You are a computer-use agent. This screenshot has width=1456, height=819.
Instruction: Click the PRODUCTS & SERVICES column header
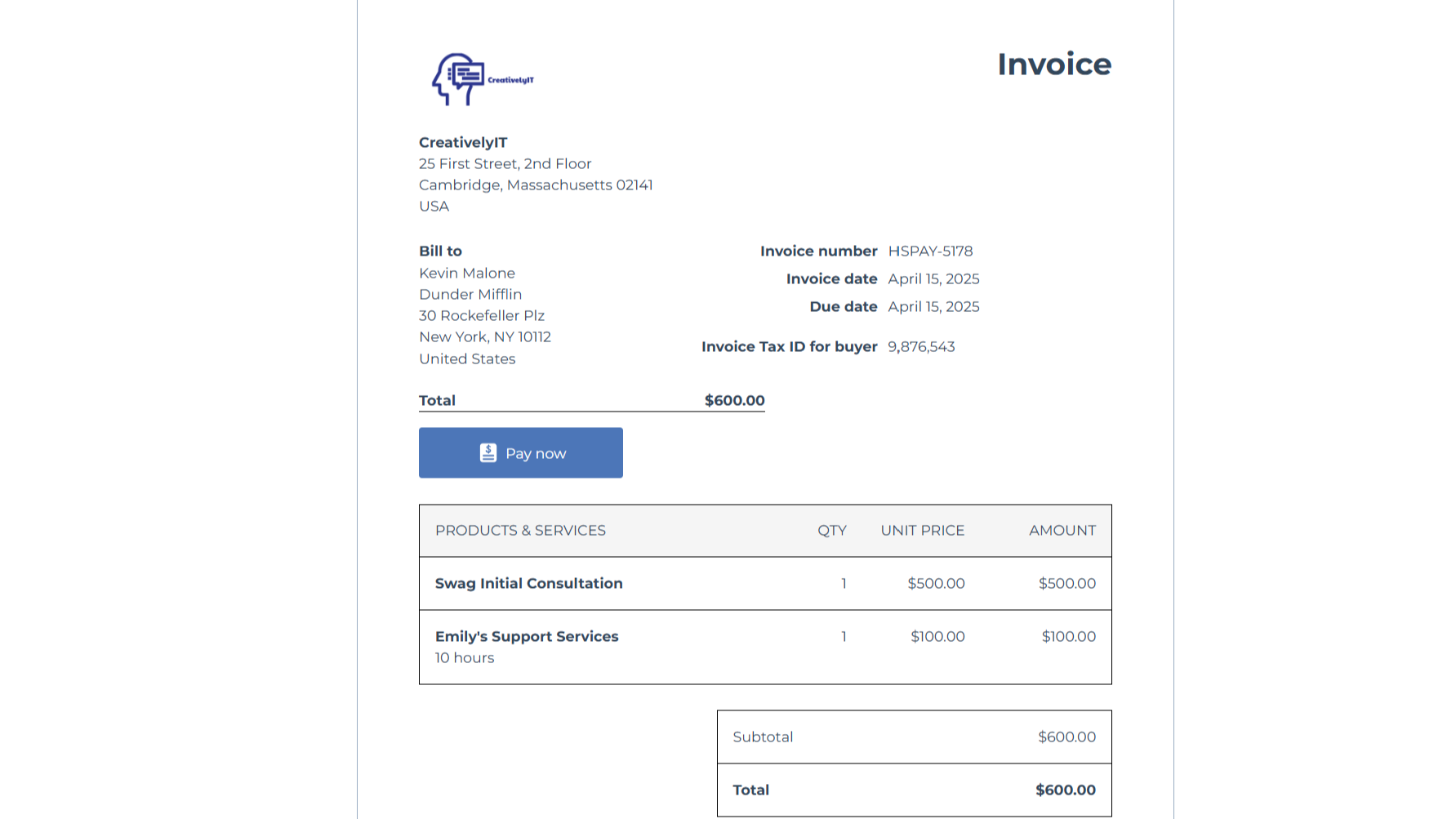click(x=520, y=531)
